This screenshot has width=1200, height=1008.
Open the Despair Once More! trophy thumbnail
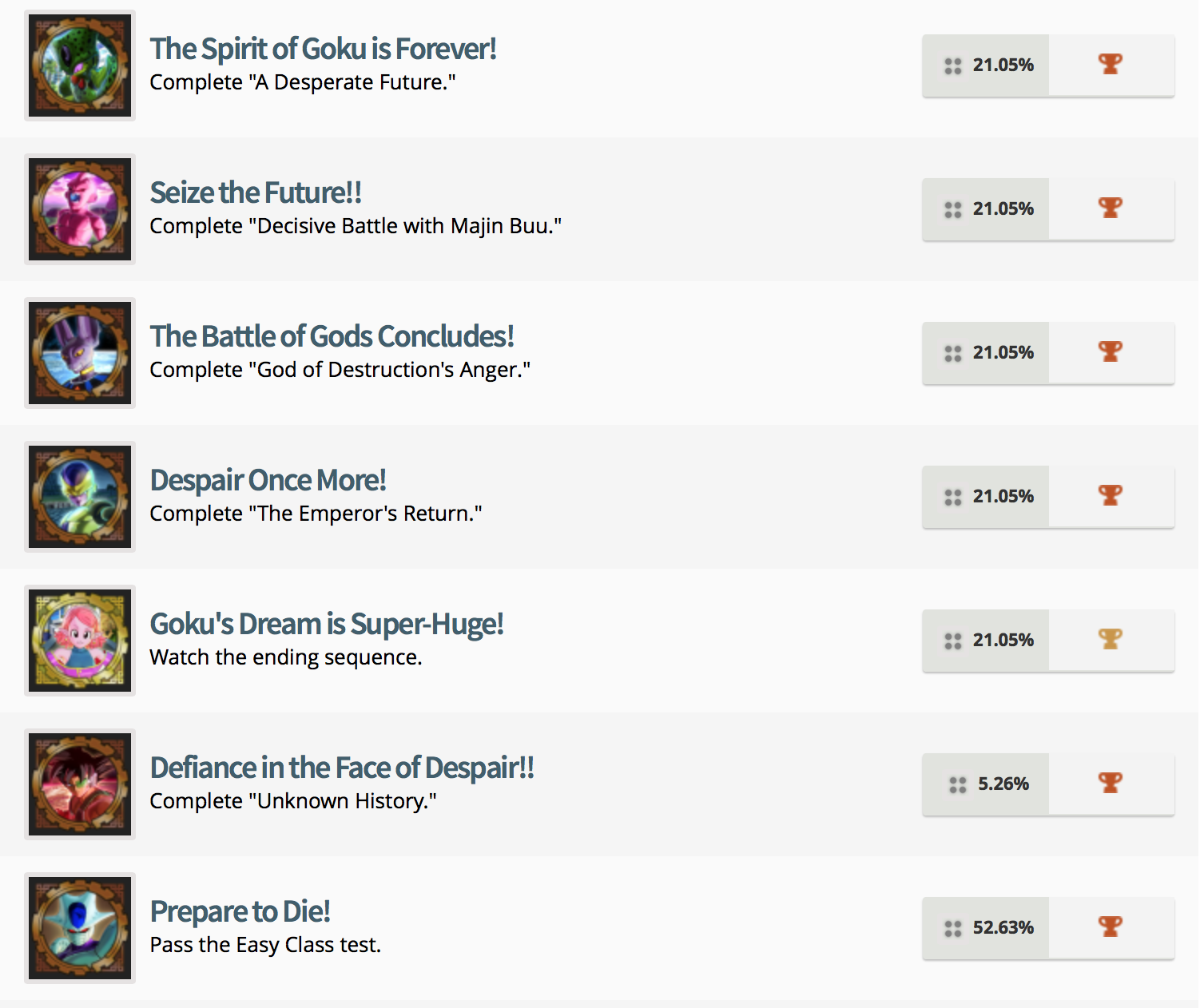coord(80,497)
